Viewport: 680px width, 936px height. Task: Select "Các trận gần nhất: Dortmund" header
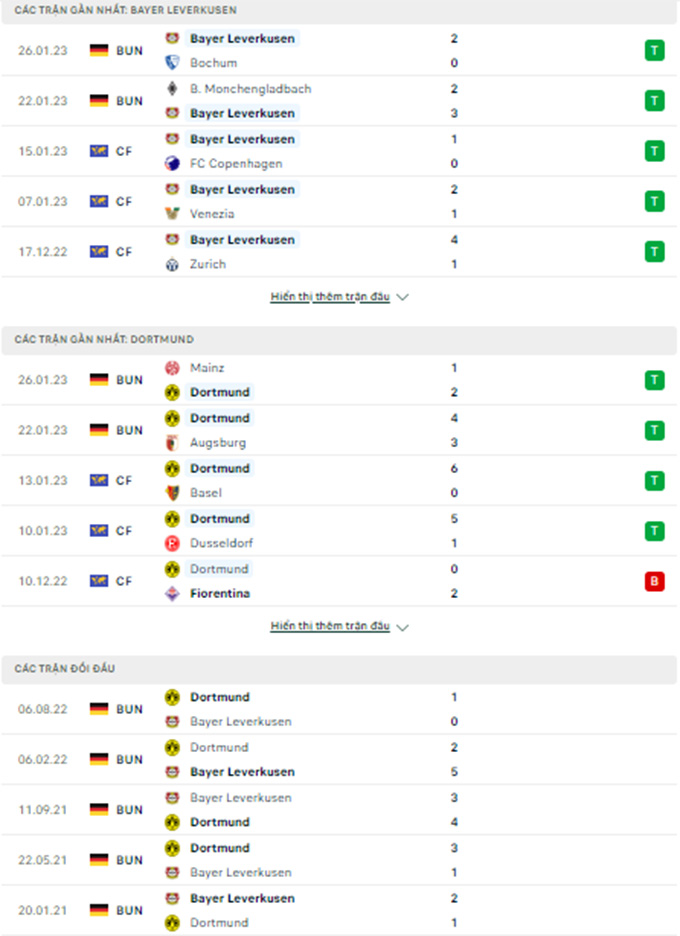(104, 340)
